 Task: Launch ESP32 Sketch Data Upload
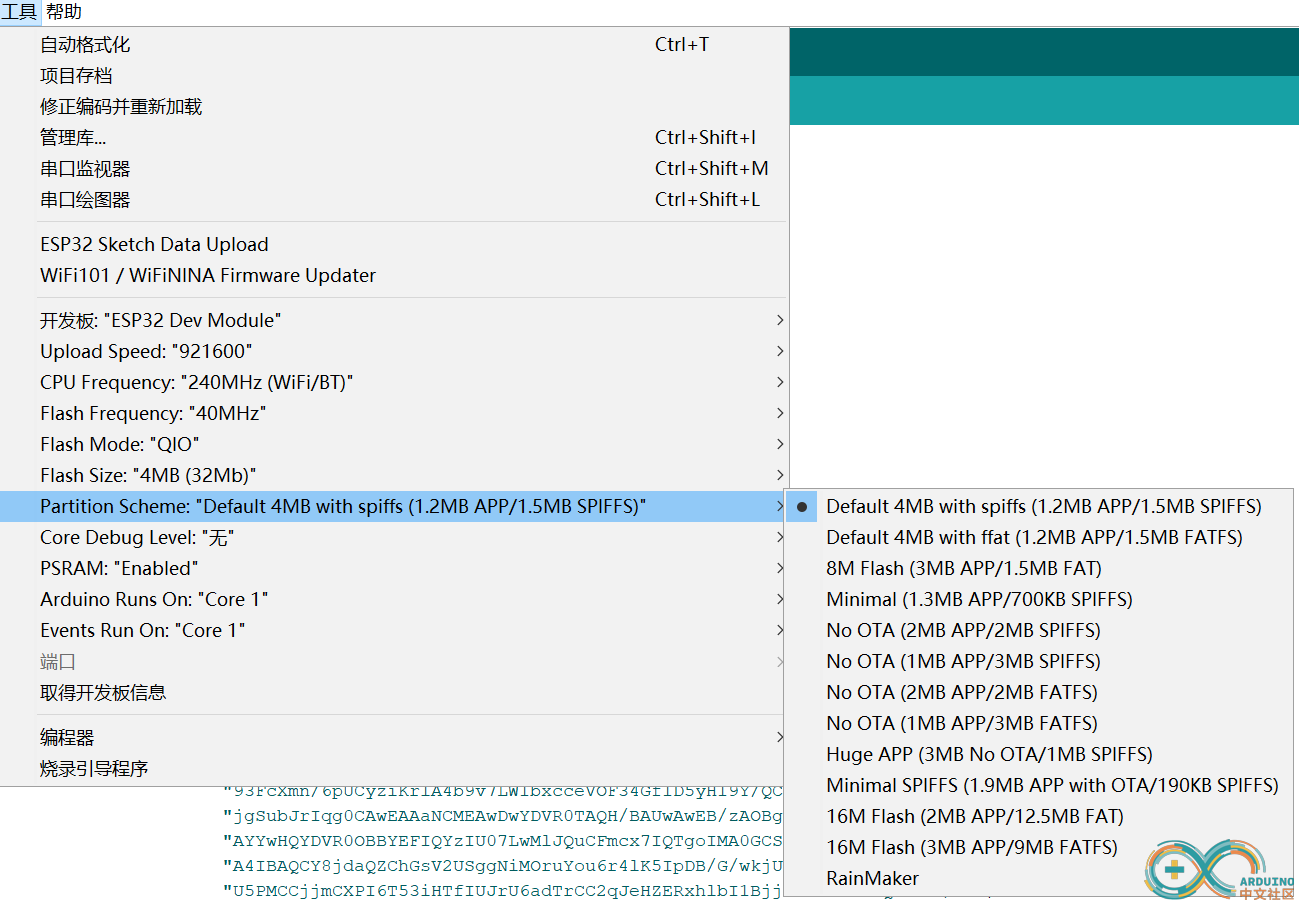coord(395,245)
